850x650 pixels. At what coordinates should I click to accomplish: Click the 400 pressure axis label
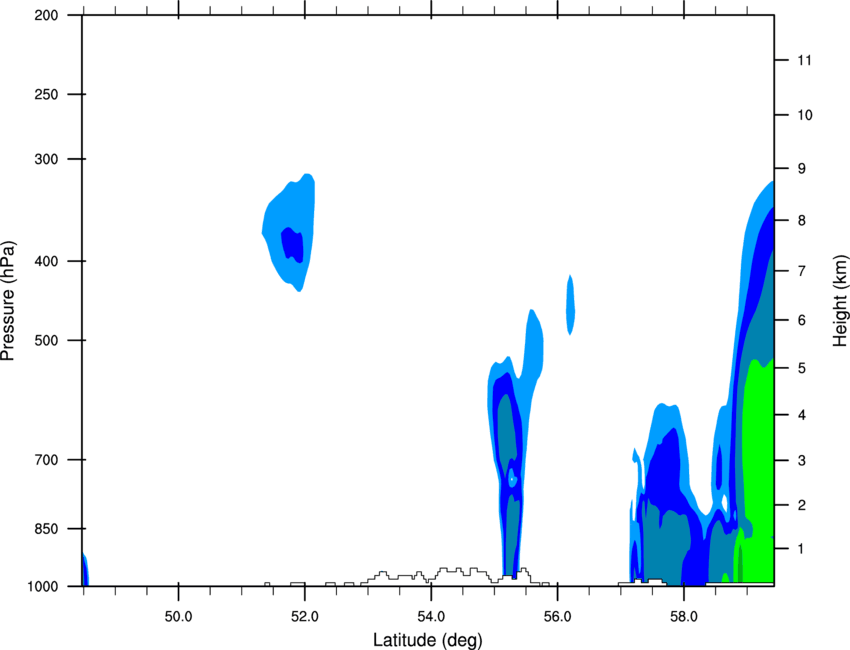pos(46,261)
